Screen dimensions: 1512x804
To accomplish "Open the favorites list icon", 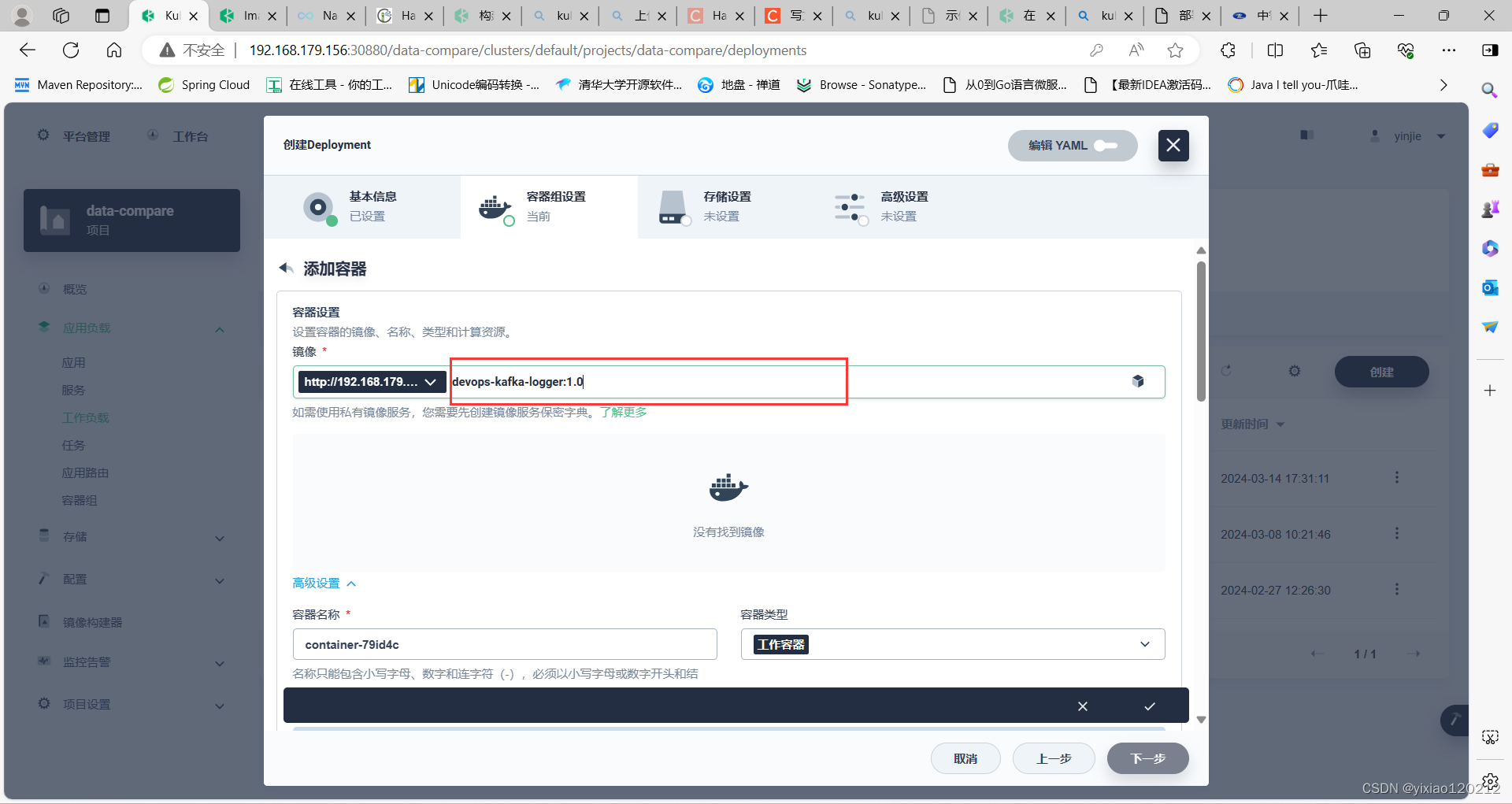I will 1319,50.
